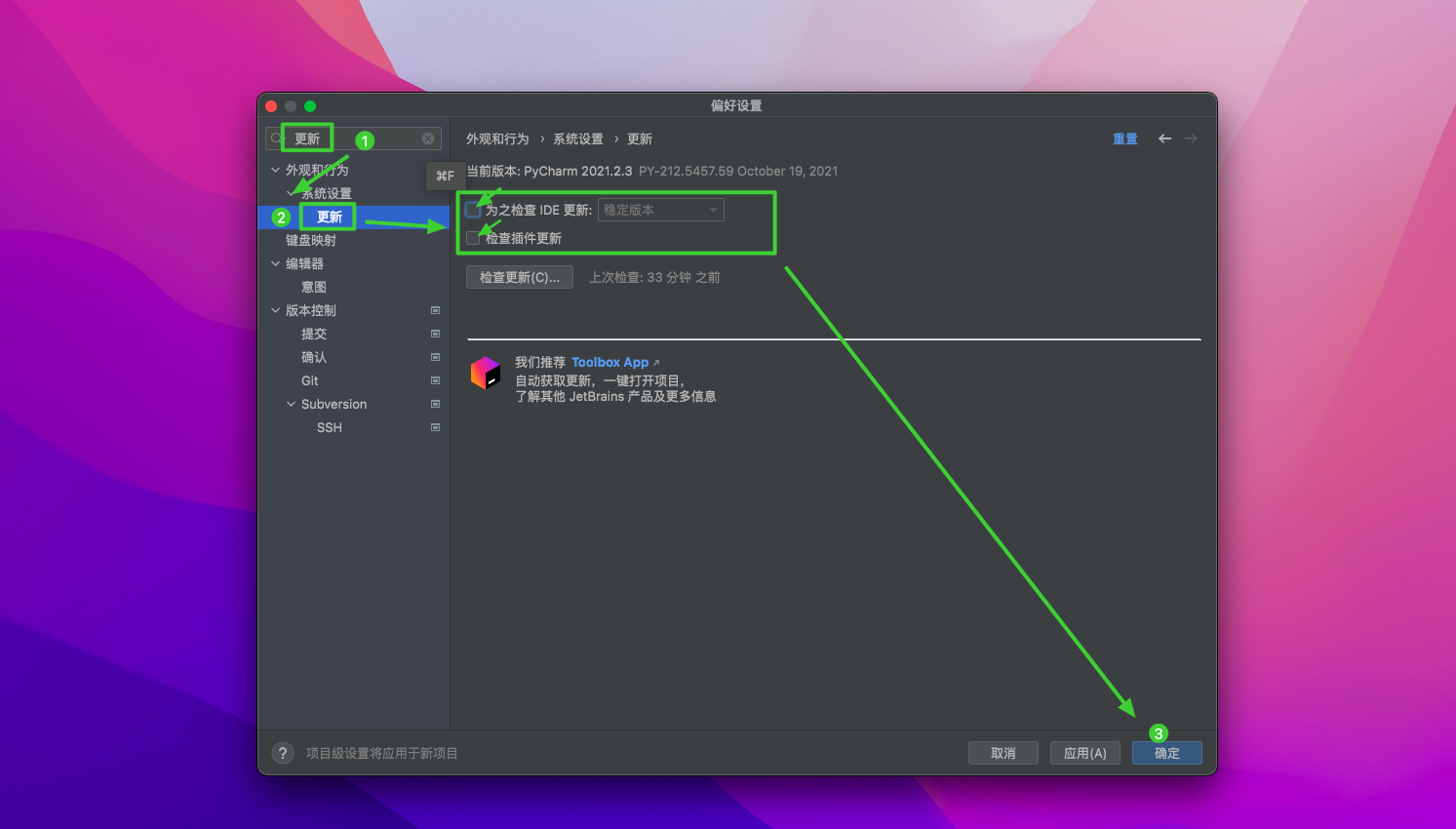Click 更新 breadcrumb
This screenshot has width=1456, height=829.
click(x=640, y=138)
